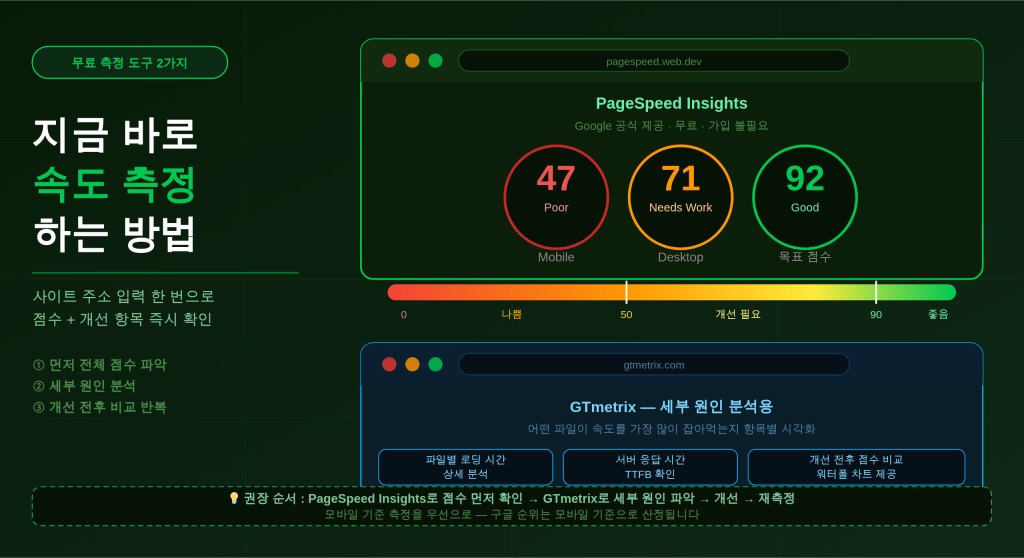Click the green dot in the gtmetrix.com window
This screenshot has height=558, width=1024.
pos(435,364)
